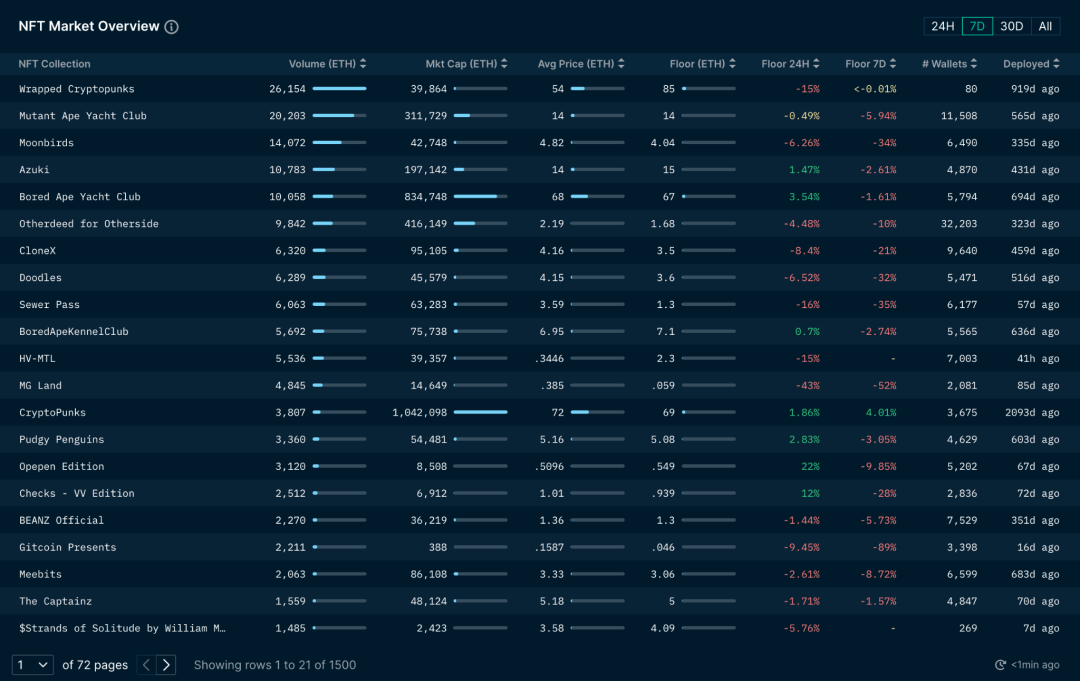Click the Wrapped Cryptopunks volume bar
This screenshot has height=681, width=1080.
[x=340, y=89]
